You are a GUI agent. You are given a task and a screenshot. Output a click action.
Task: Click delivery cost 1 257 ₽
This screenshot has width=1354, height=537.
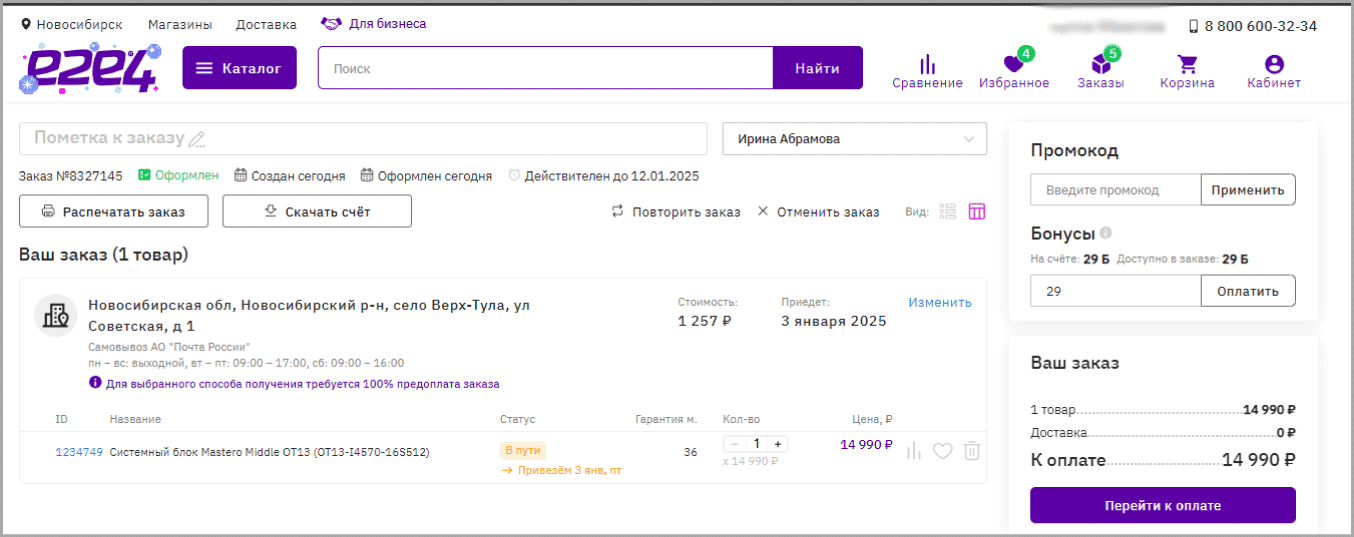(704, 321)
